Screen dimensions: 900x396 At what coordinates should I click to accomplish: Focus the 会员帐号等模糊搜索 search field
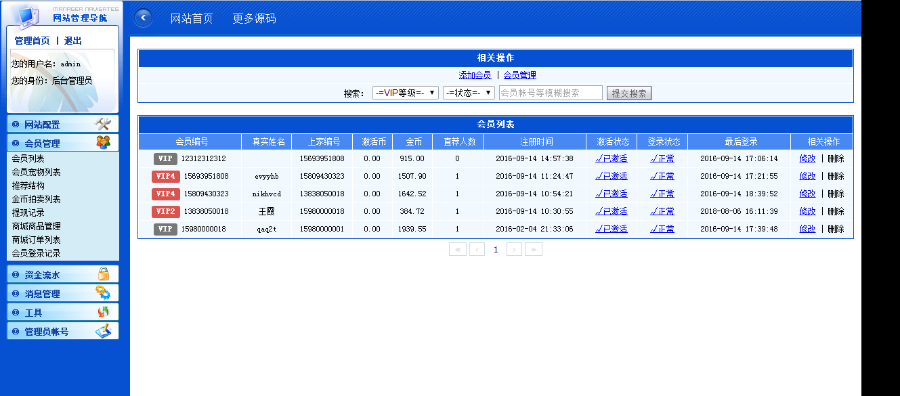tap(550, 93)
